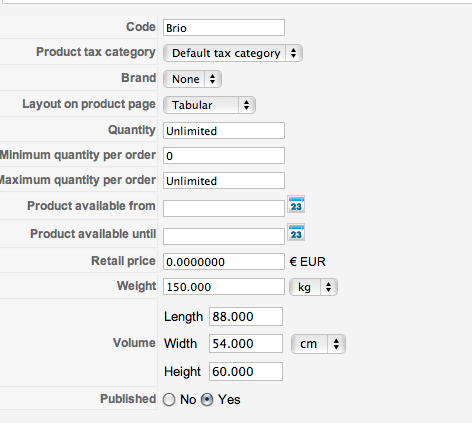
Task: Change the Tabular layout dropdown
Action: click(x=209, y=105)
